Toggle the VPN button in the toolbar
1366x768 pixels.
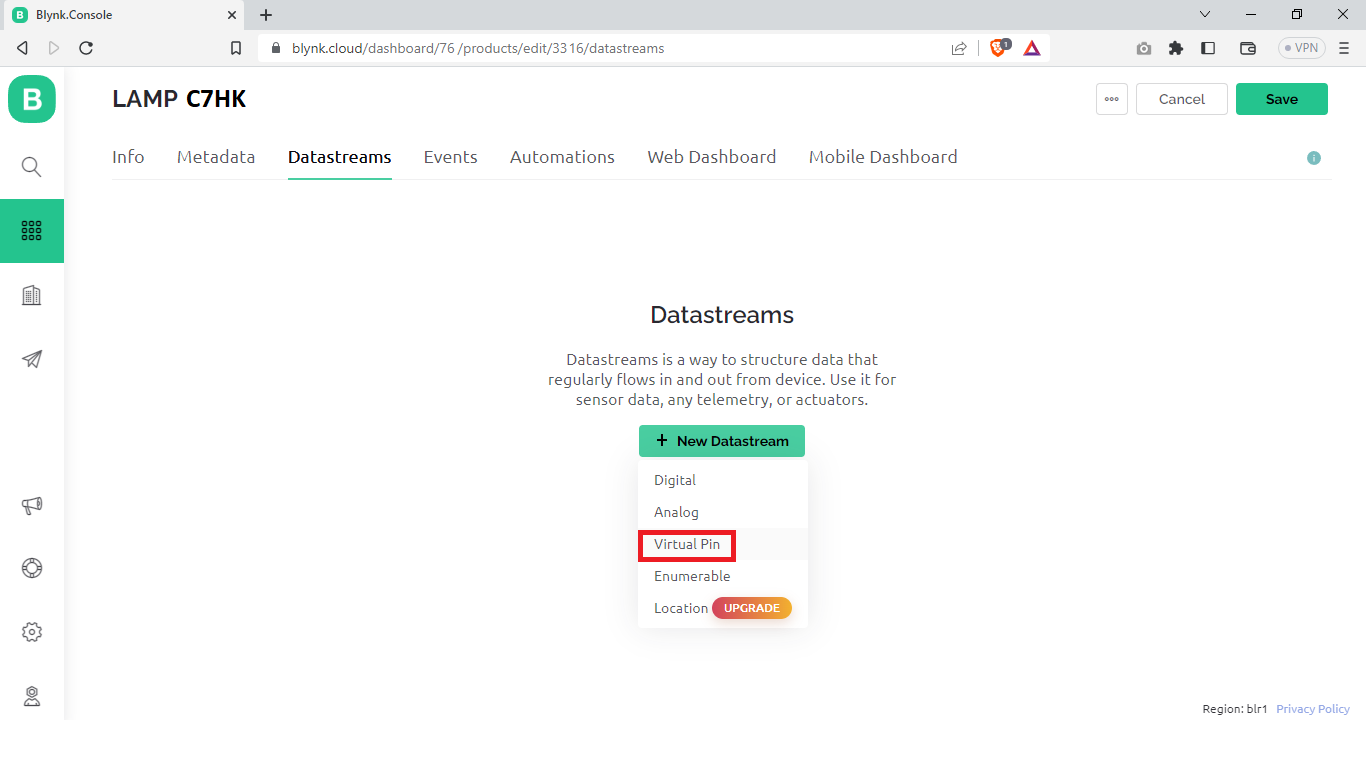pos(1302,48)
